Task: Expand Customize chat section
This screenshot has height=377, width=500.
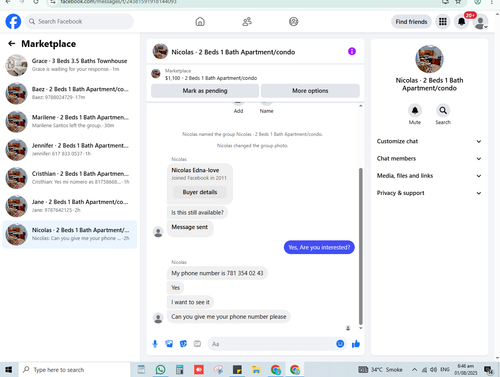Action: 429,141
